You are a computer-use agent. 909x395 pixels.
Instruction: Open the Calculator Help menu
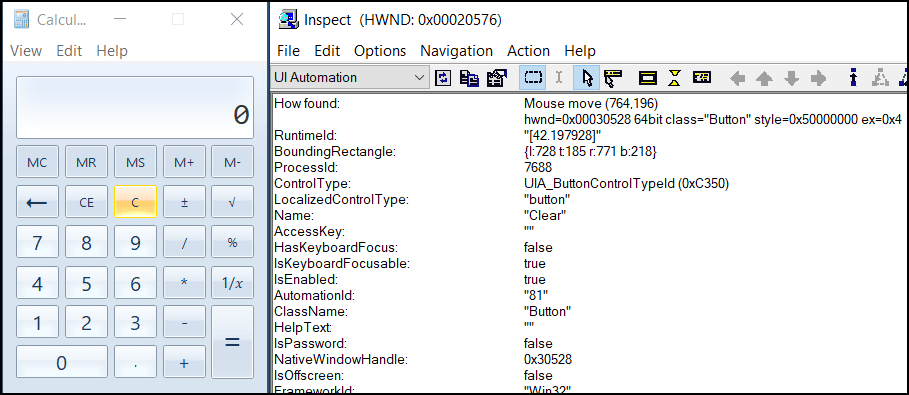click(x=112, y=50)
